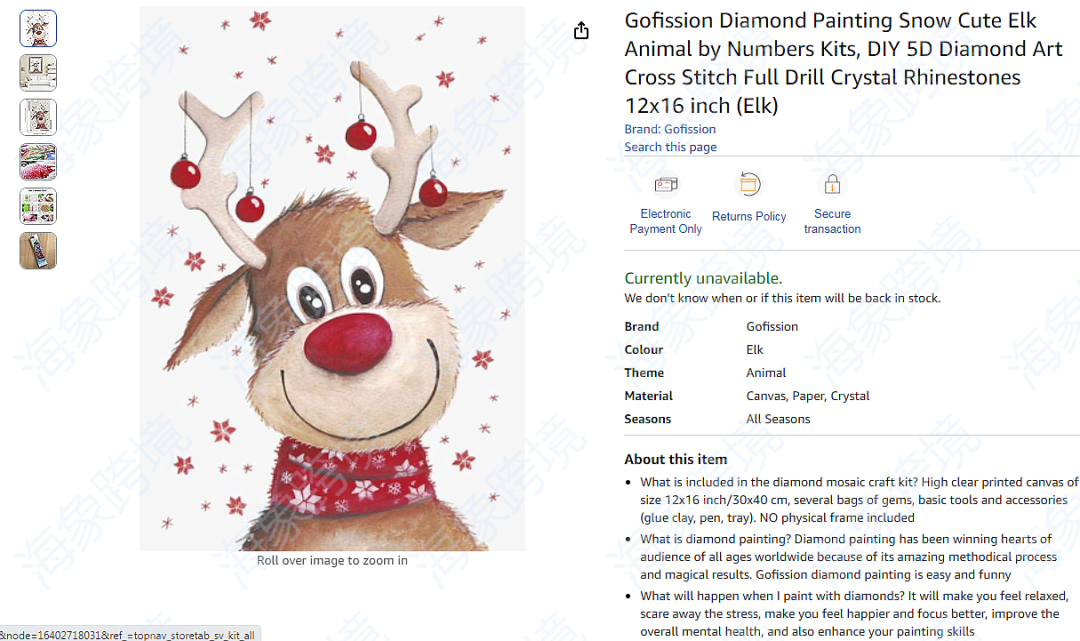This screenshot has width=1080, height=641.
Task: Click the Currently unavailable status text
Action: coord(703,278)
